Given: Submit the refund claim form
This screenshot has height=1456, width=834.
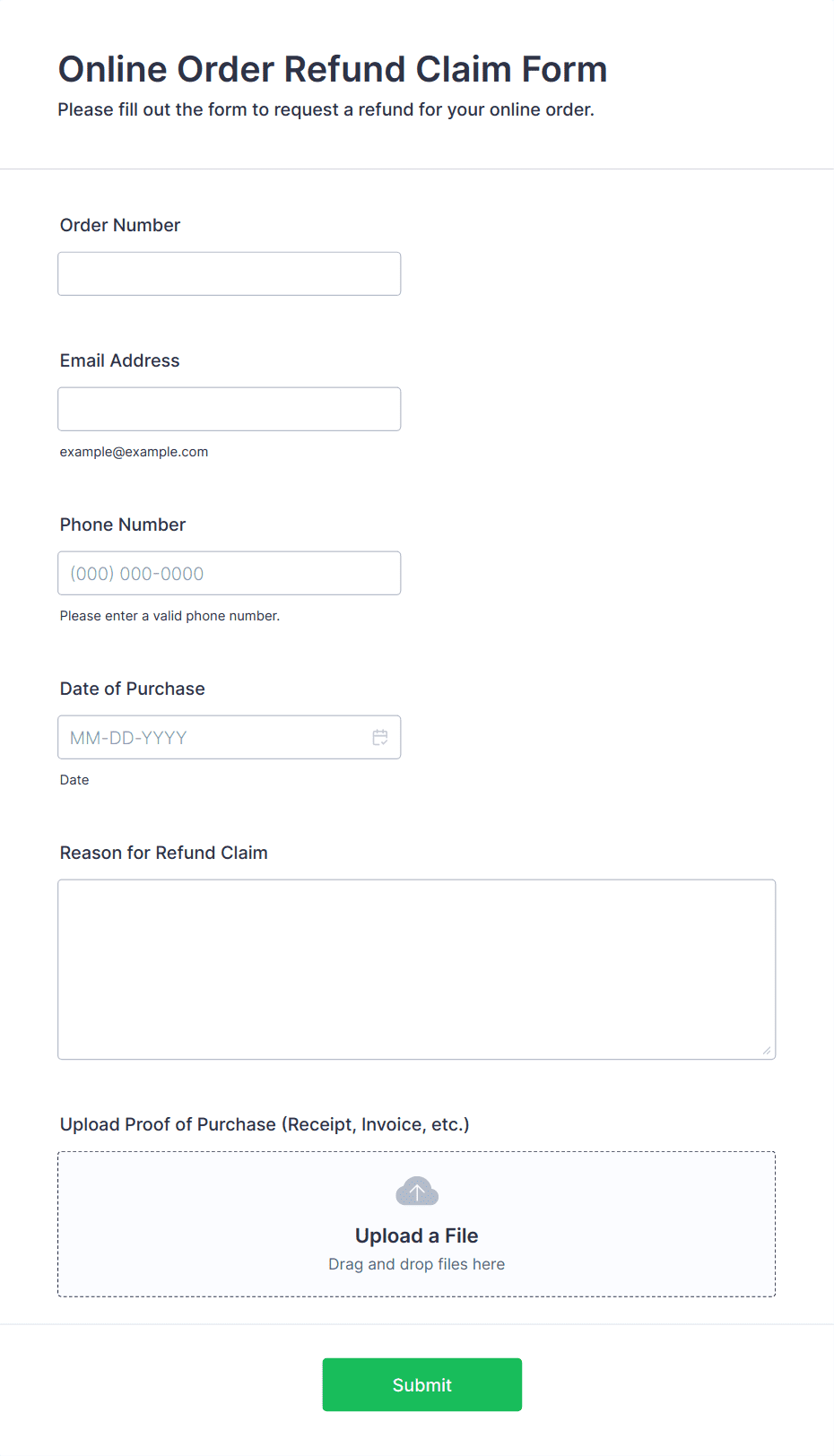Looking at the screenshot, I should [x=422, y=1384].
